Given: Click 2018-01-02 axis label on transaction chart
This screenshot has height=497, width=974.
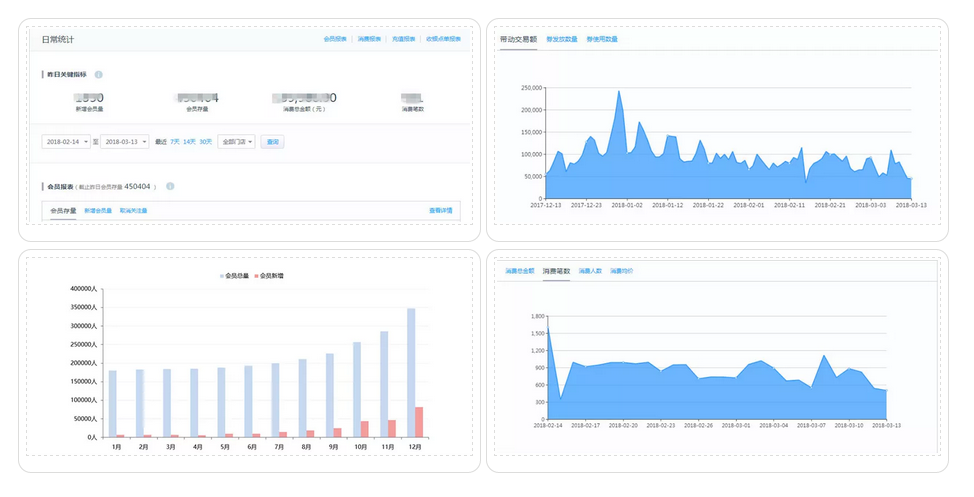Looking at the screenshot, I should (x=627, y=205).
